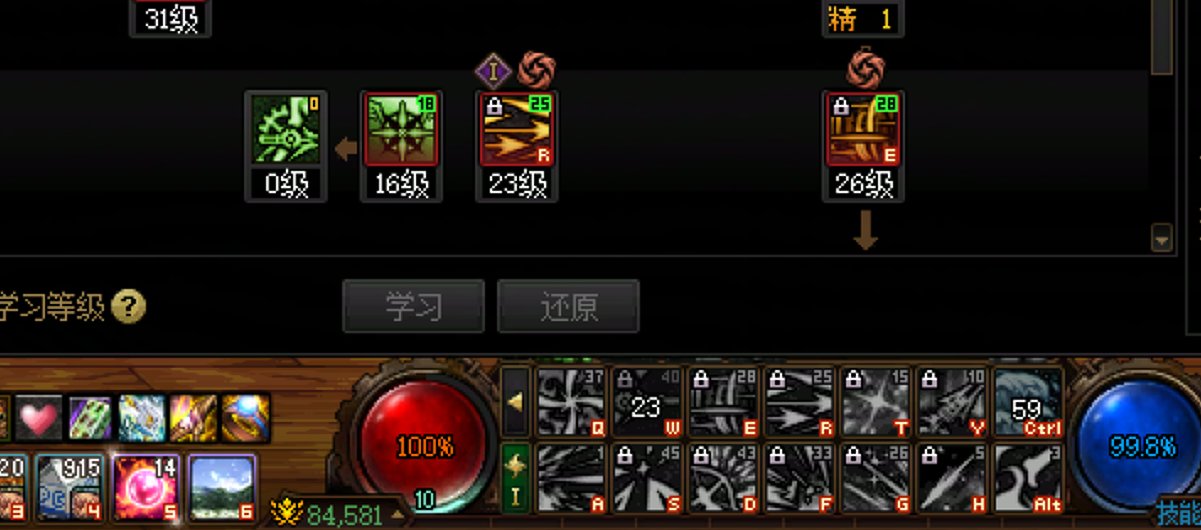Screen dimensions: 1201x530
Task: Click the heart buff icon
Action: 39,418
